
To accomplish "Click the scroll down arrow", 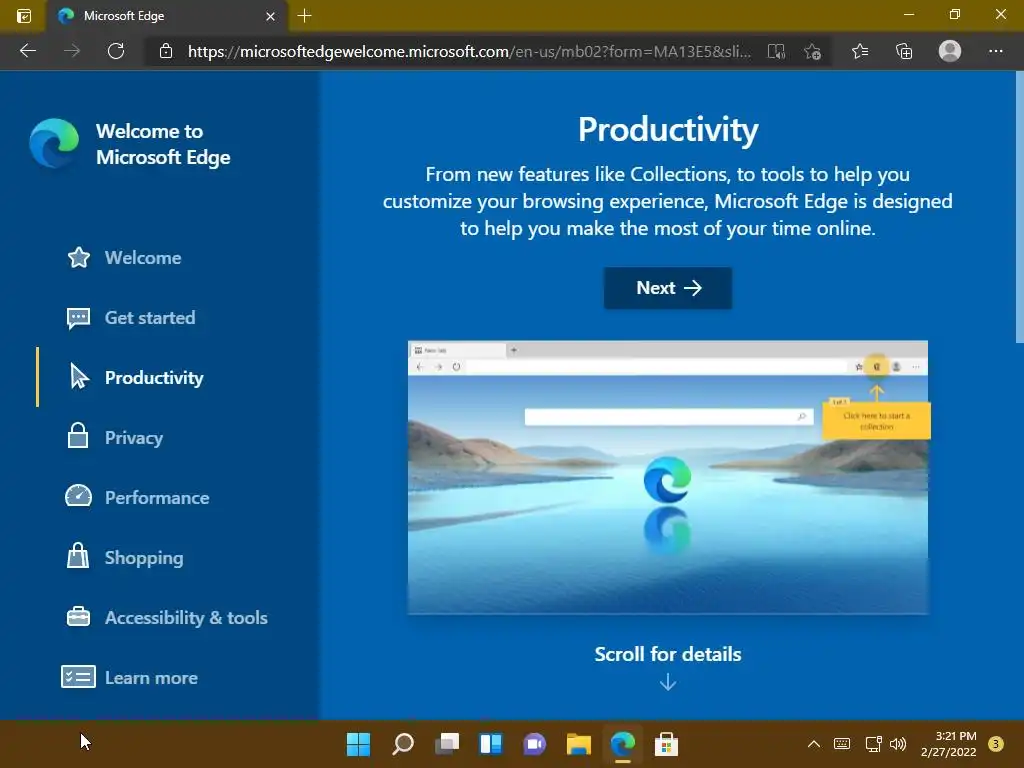I will point(667,682).
